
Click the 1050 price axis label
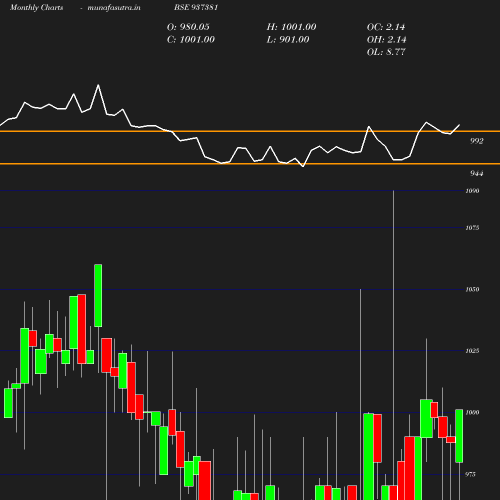click(472, 289)
